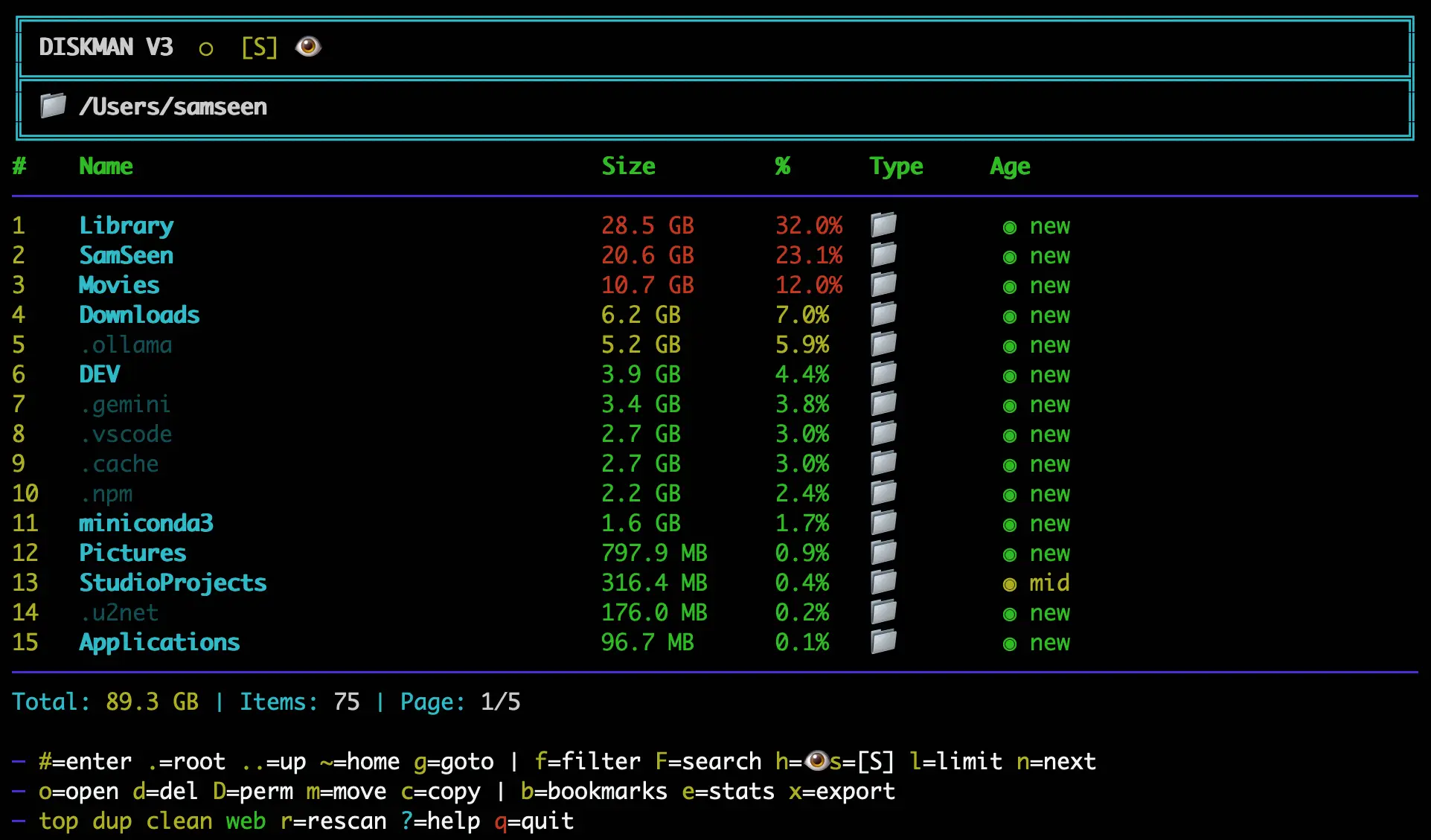The image size is (1431, 840).
Task: Click the 32.0% usage value for Library
Action: [x=809, y=225]
